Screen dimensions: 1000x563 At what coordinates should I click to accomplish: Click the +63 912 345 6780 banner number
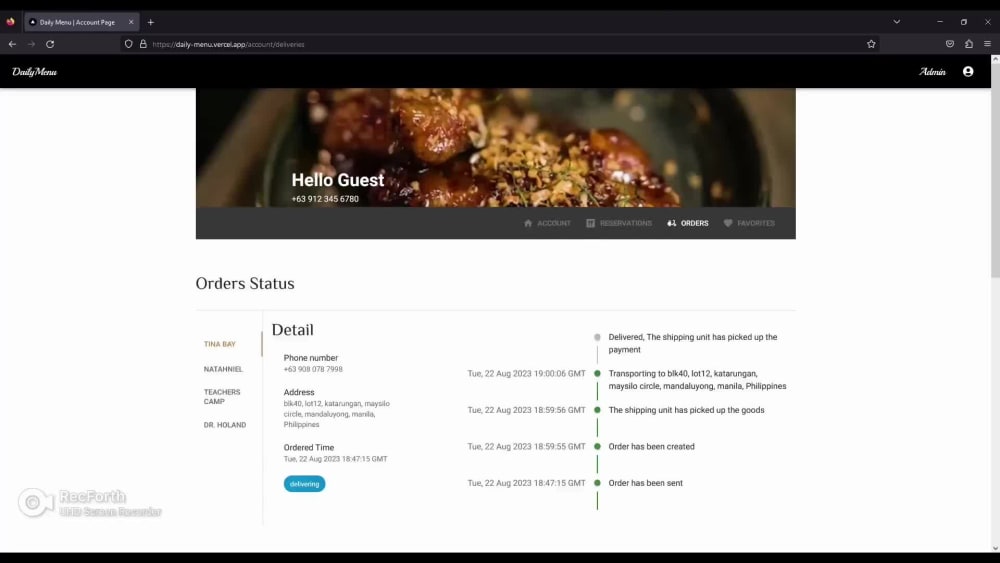(325, 199)
